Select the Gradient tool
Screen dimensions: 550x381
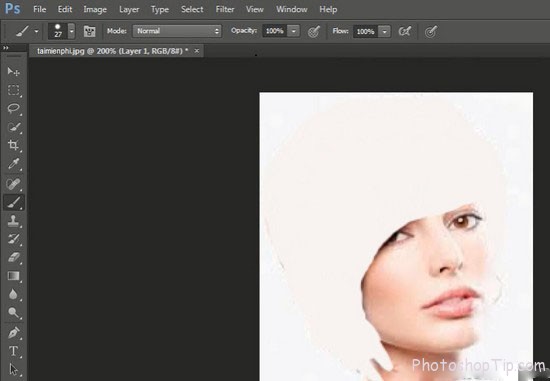(14, 276)
